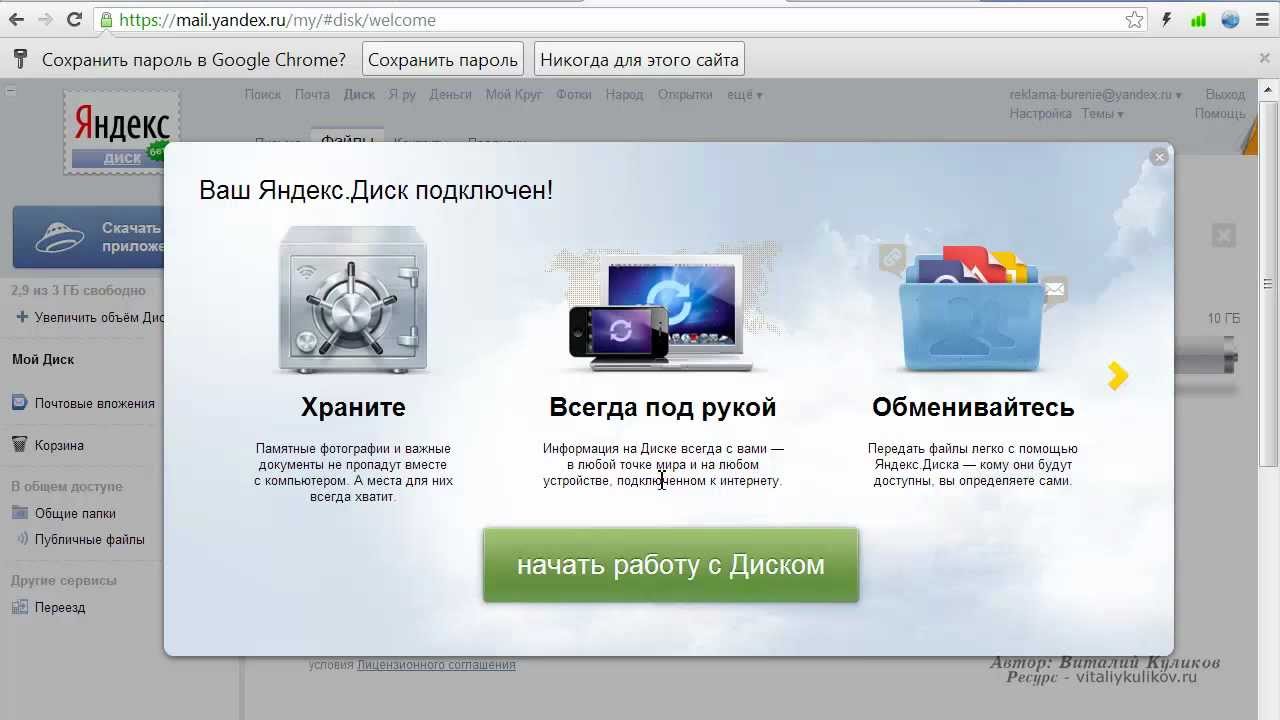Bookmark page with the star icon

click(1134, 20)
